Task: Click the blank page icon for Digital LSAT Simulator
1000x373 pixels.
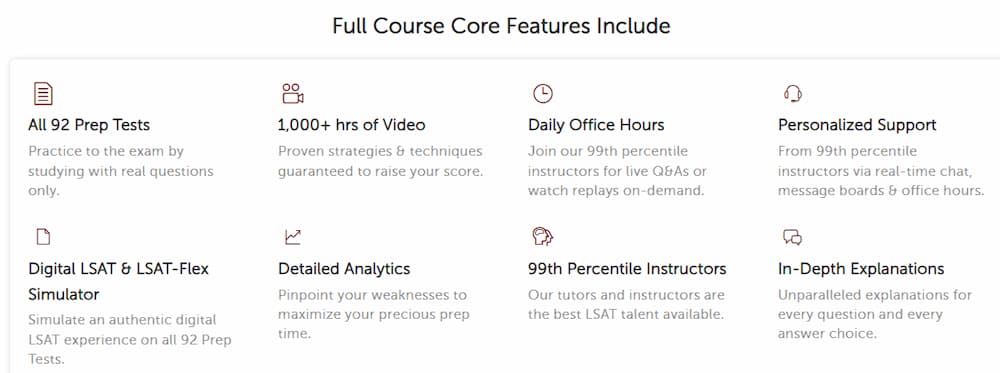Action: coord(43,237)
